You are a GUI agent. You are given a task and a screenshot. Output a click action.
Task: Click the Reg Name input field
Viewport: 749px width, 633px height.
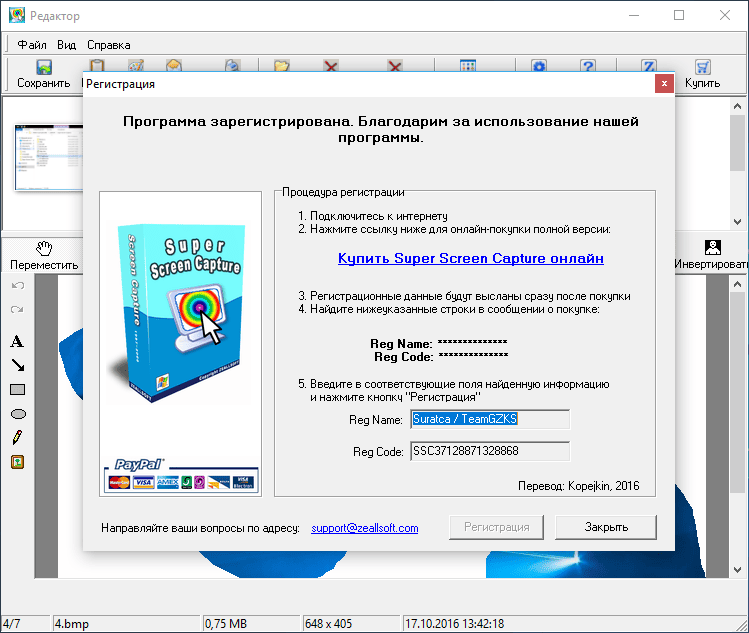tap(489, 419)
